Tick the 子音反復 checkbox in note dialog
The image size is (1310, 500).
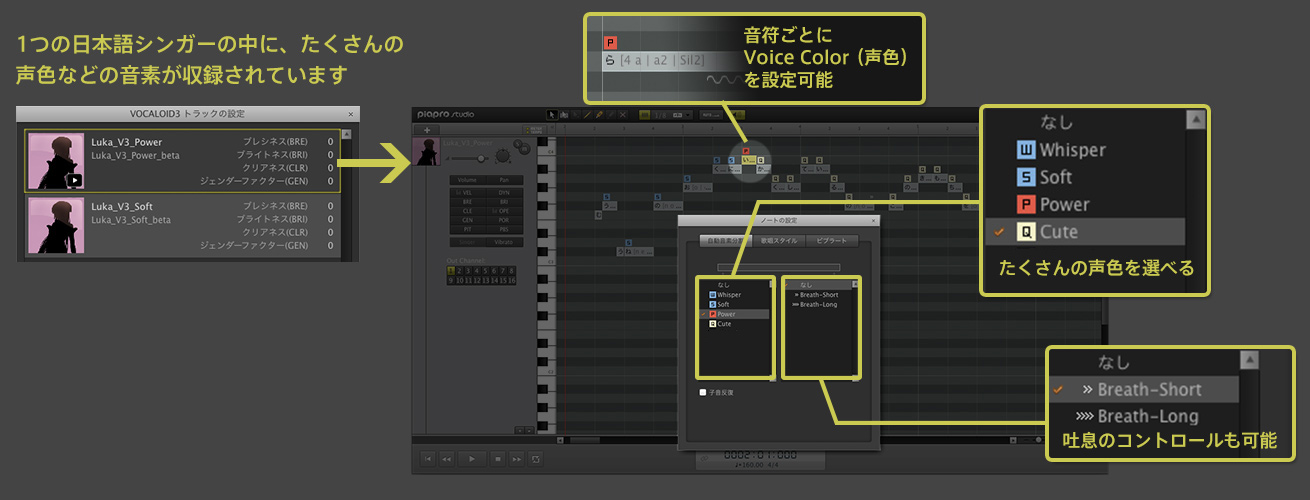click(x=703, y=392)
